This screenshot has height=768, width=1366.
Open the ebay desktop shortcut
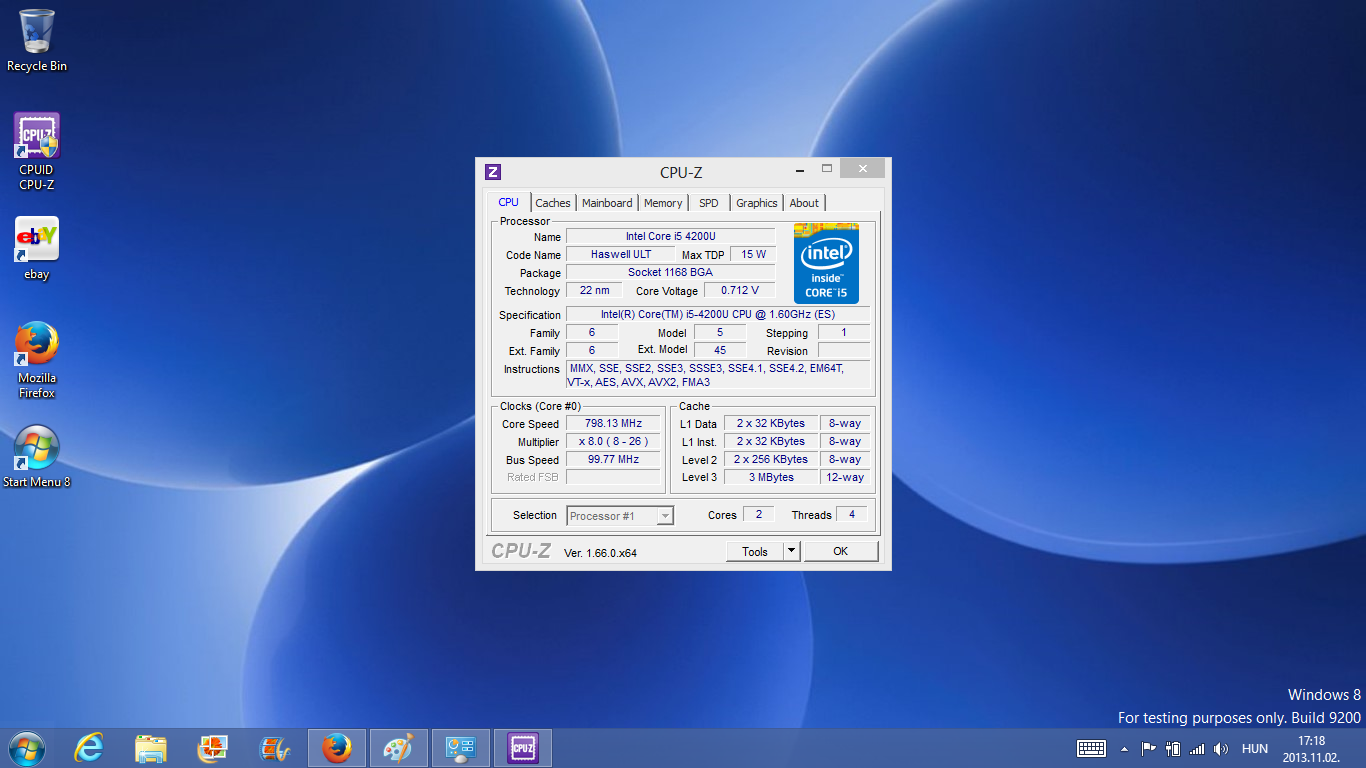point(37,249)
